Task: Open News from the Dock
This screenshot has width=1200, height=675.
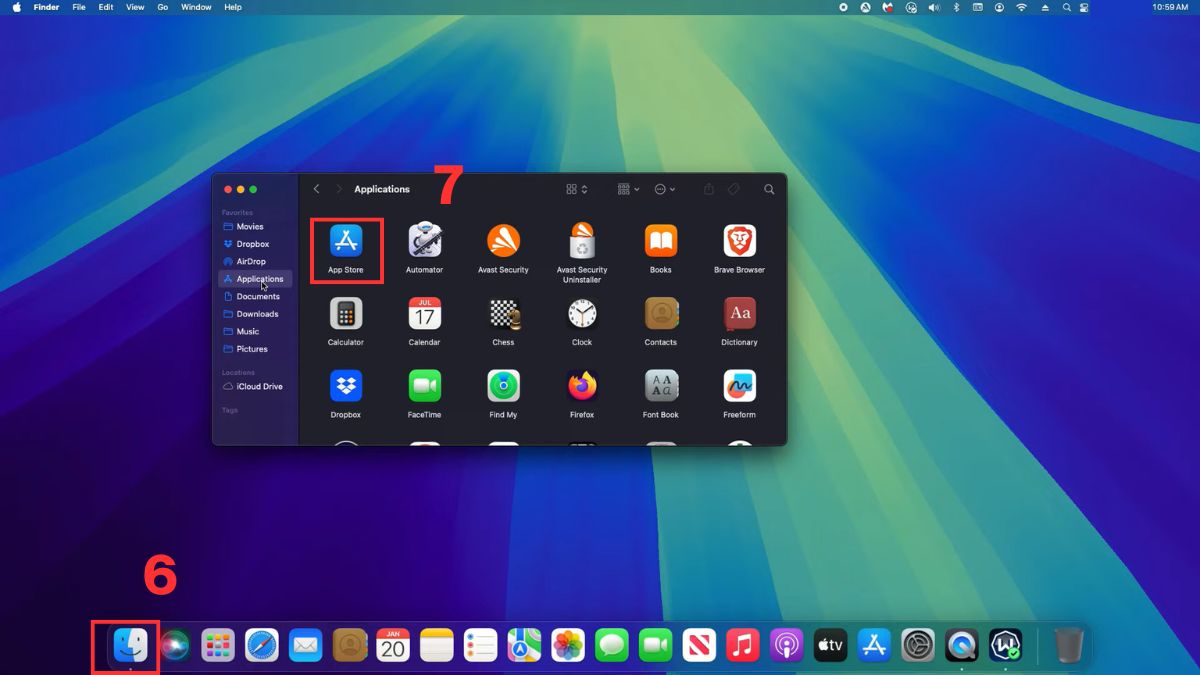Action: 699,645
